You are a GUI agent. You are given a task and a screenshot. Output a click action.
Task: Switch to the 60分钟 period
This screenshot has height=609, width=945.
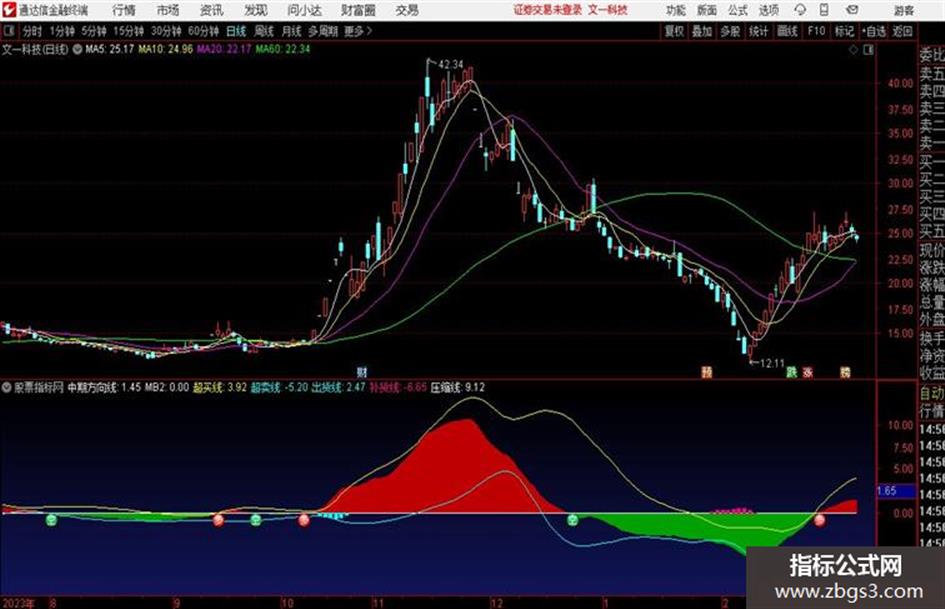[203, 31]
